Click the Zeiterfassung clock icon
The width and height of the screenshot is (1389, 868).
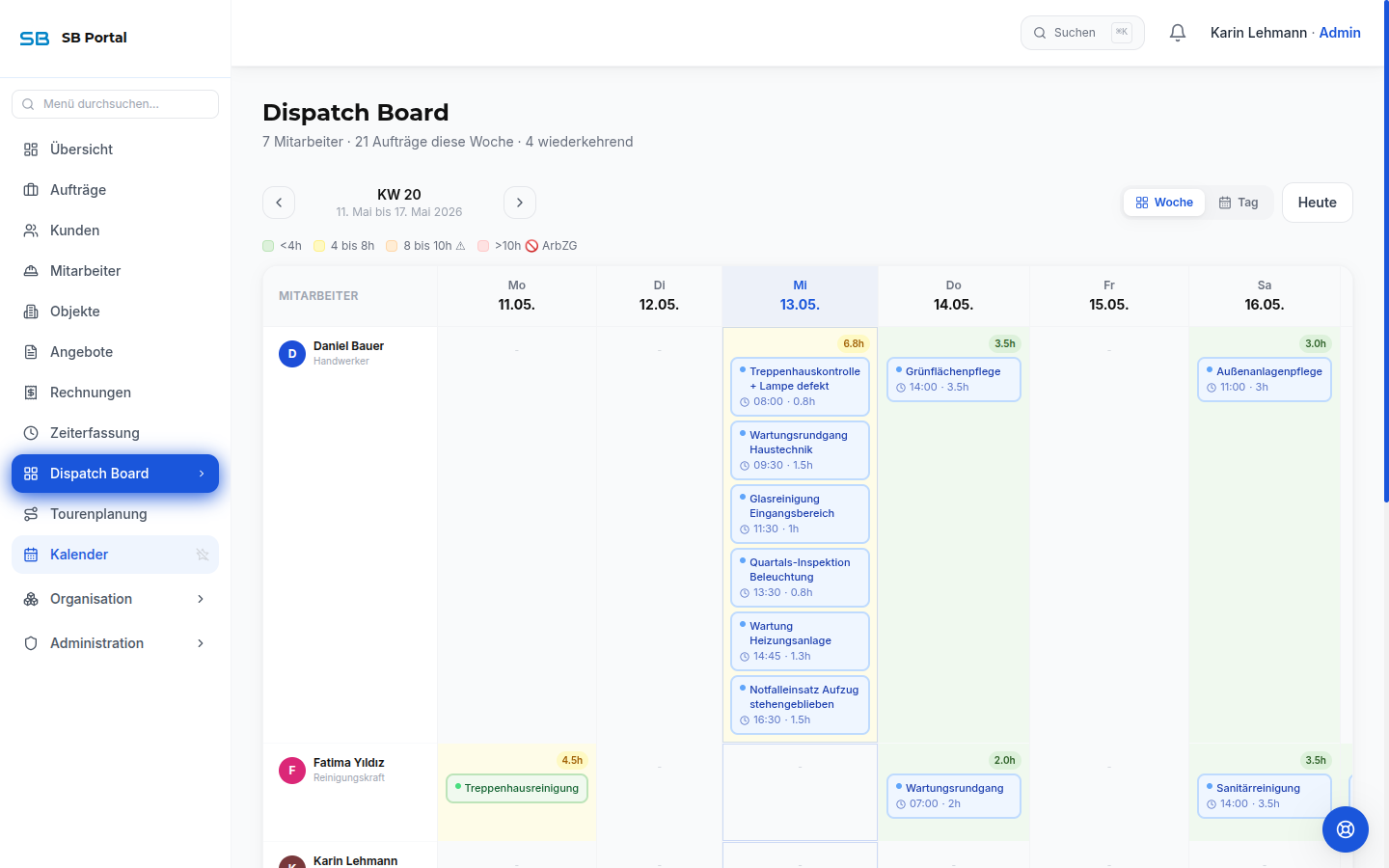[x=31, y=433]
